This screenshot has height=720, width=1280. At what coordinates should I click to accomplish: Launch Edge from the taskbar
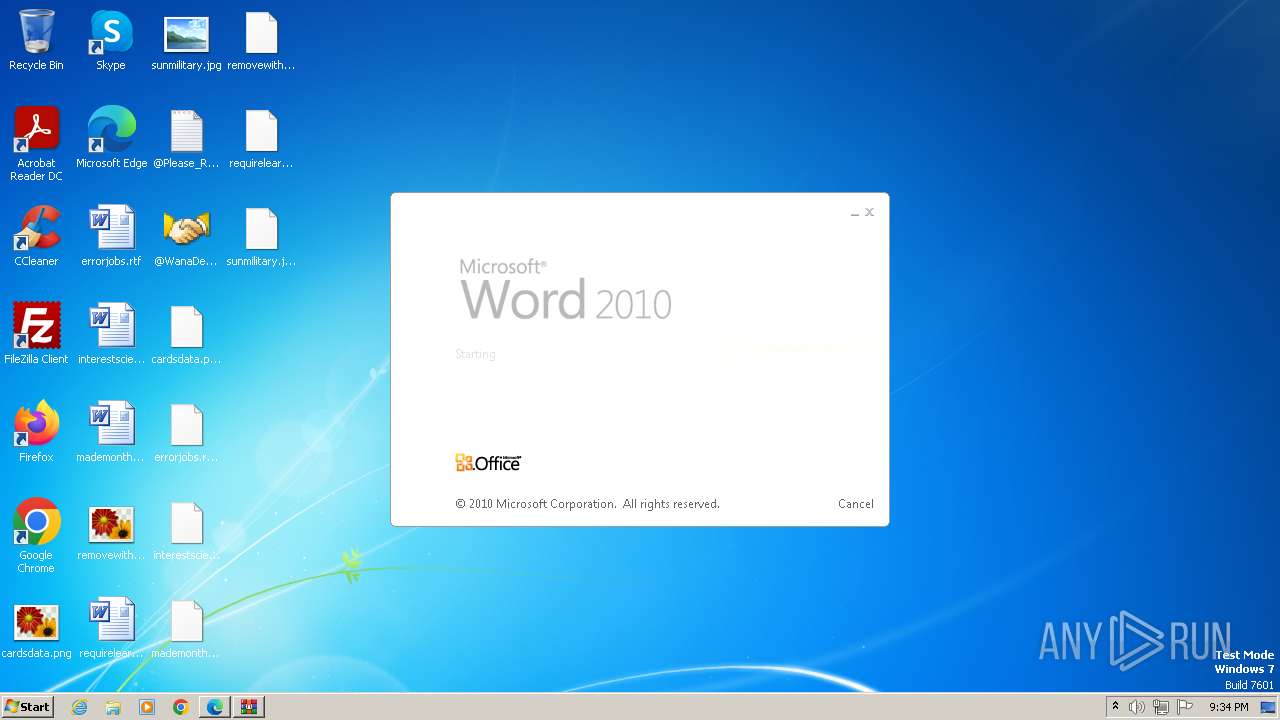215,707
